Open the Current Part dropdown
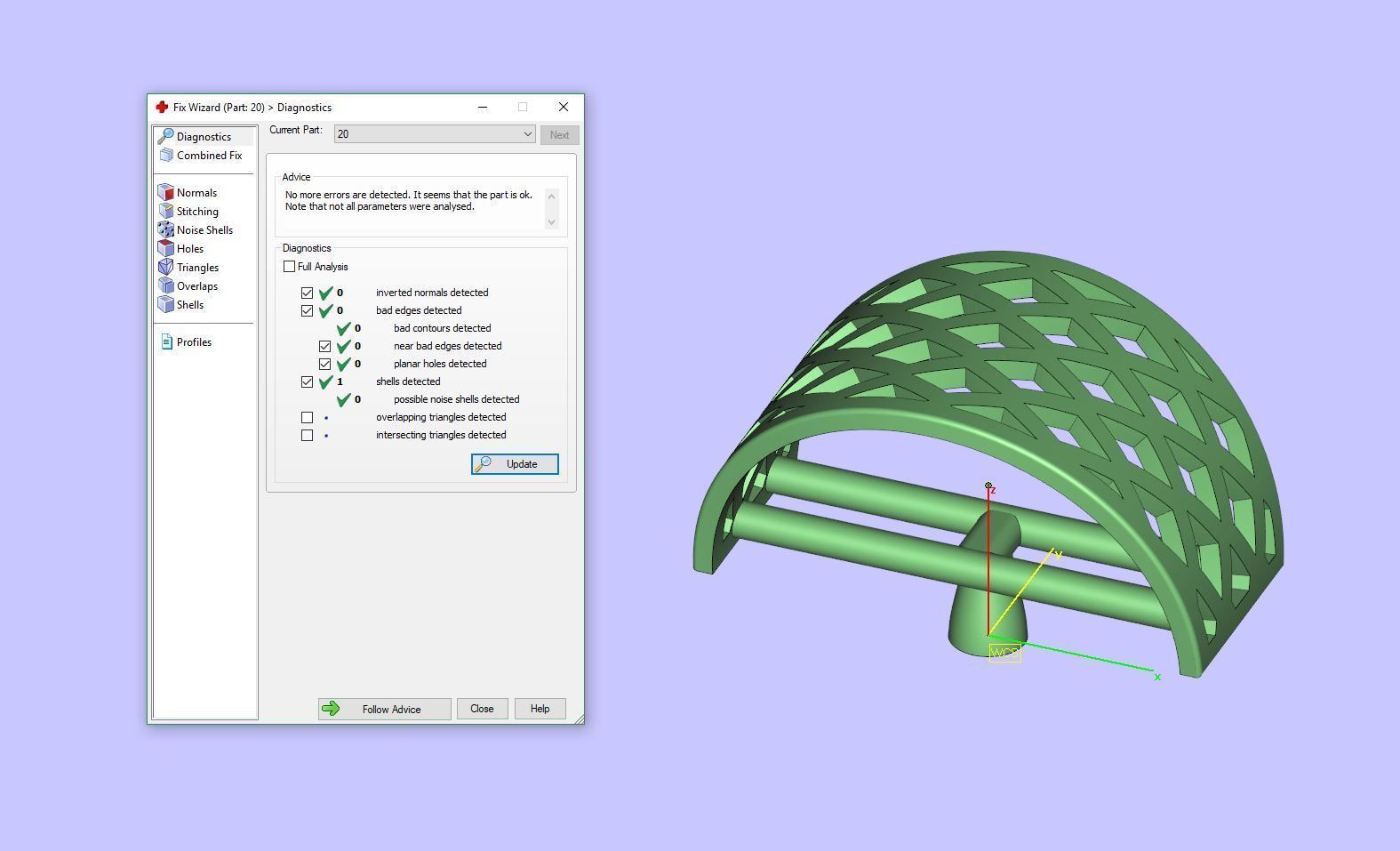Viewport: 1400px width, 851px height. (435, 134)
